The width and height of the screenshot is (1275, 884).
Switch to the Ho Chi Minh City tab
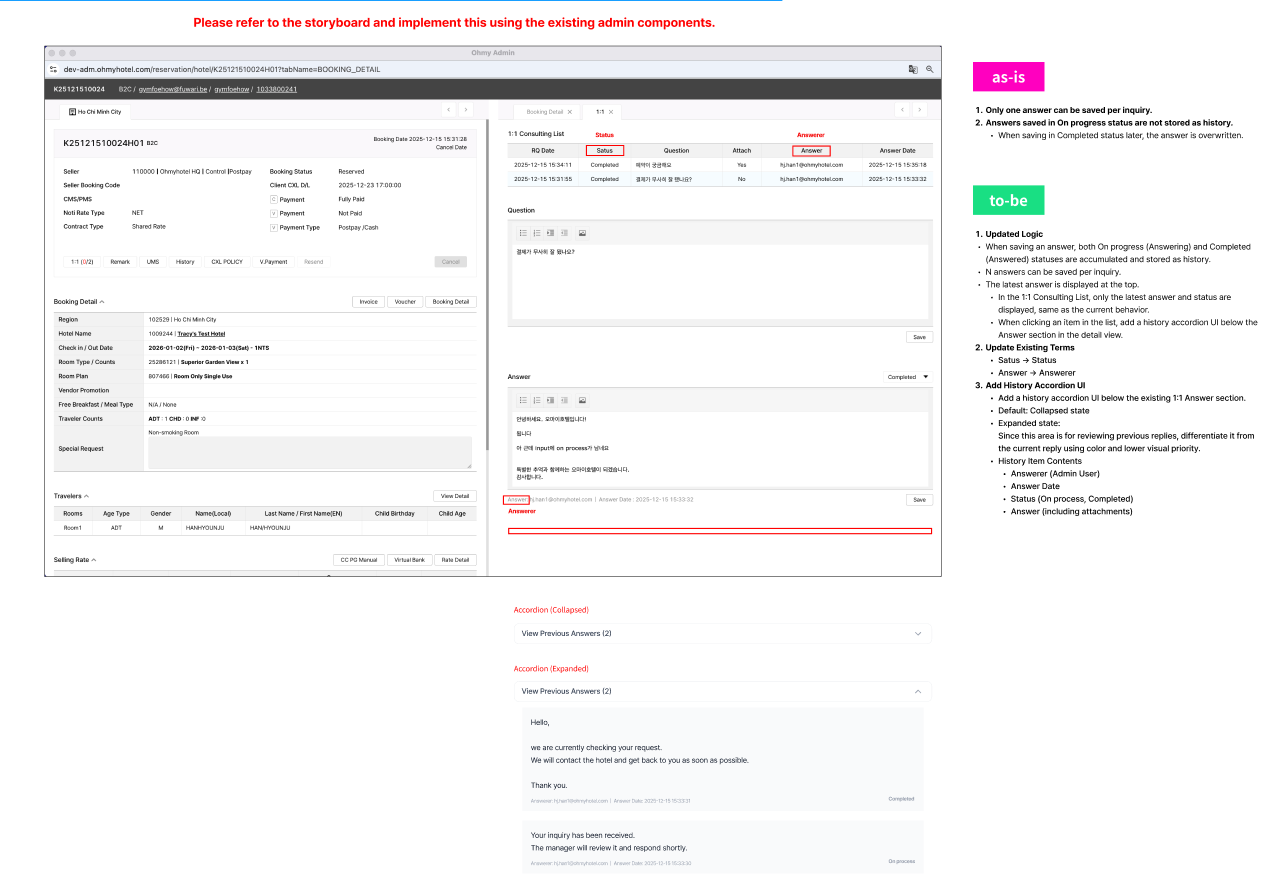[95, 112]
